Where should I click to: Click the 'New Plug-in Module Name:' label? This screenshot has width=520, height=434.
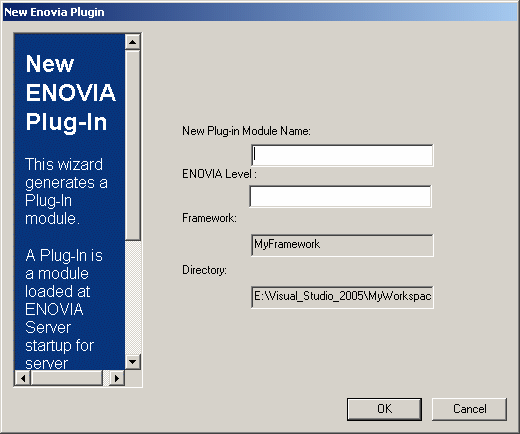click(x=246, y=131)
